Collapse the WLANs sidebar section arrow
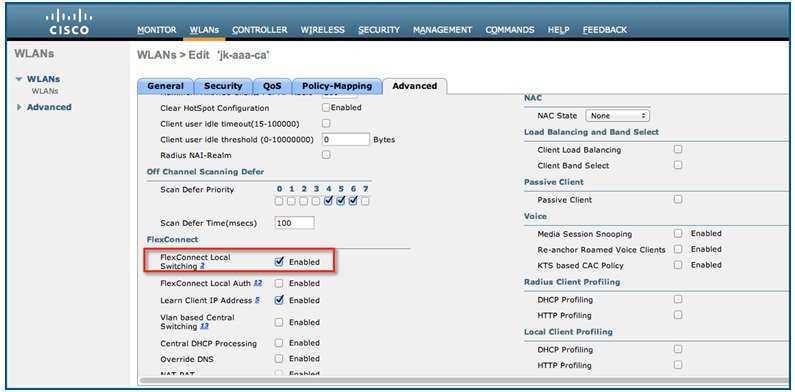Viewport: 795px width, 392px height. [x=19, y=79]
